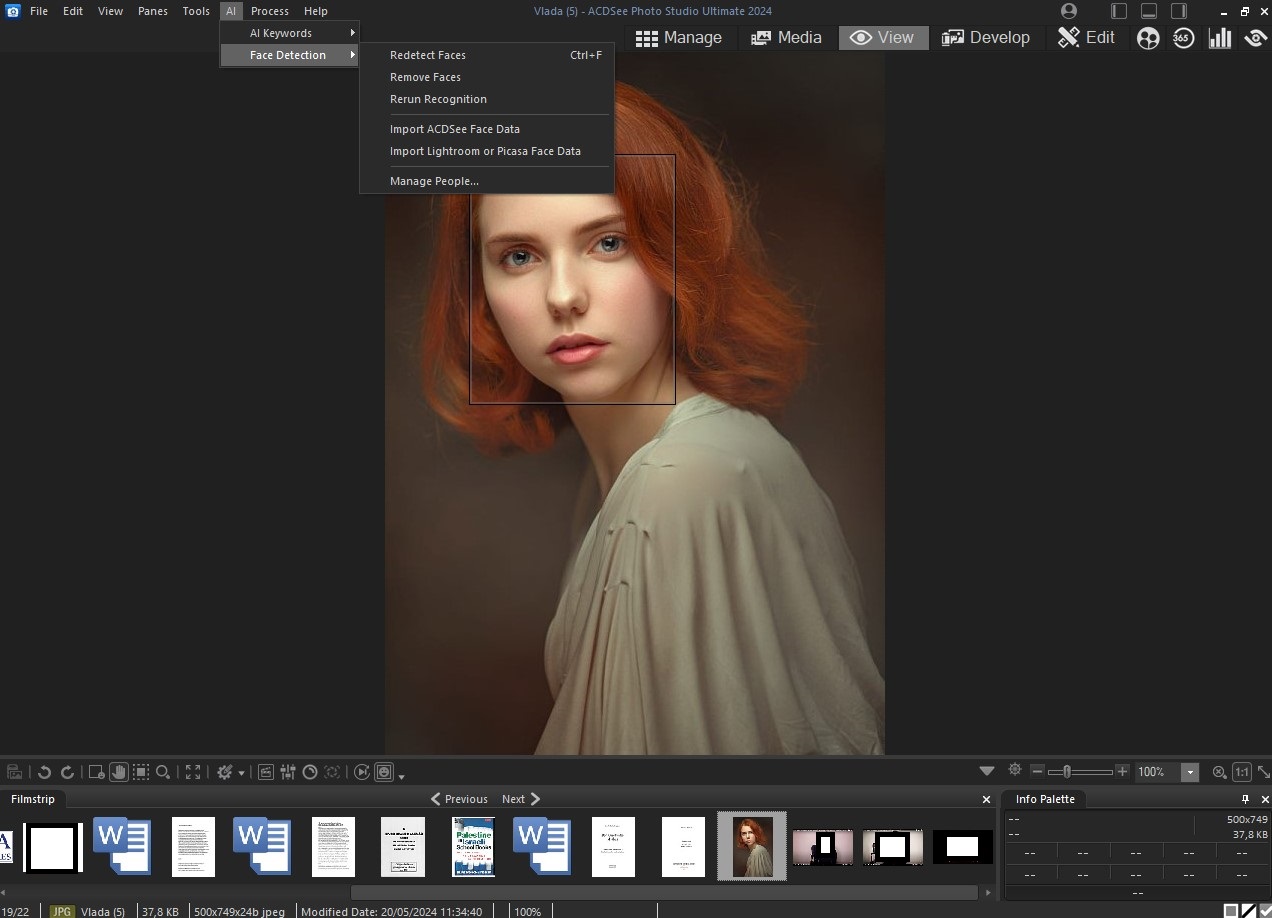Show faces with the smiley face icon
Screen dimensions: 1272x918
[x=385, y=772]
